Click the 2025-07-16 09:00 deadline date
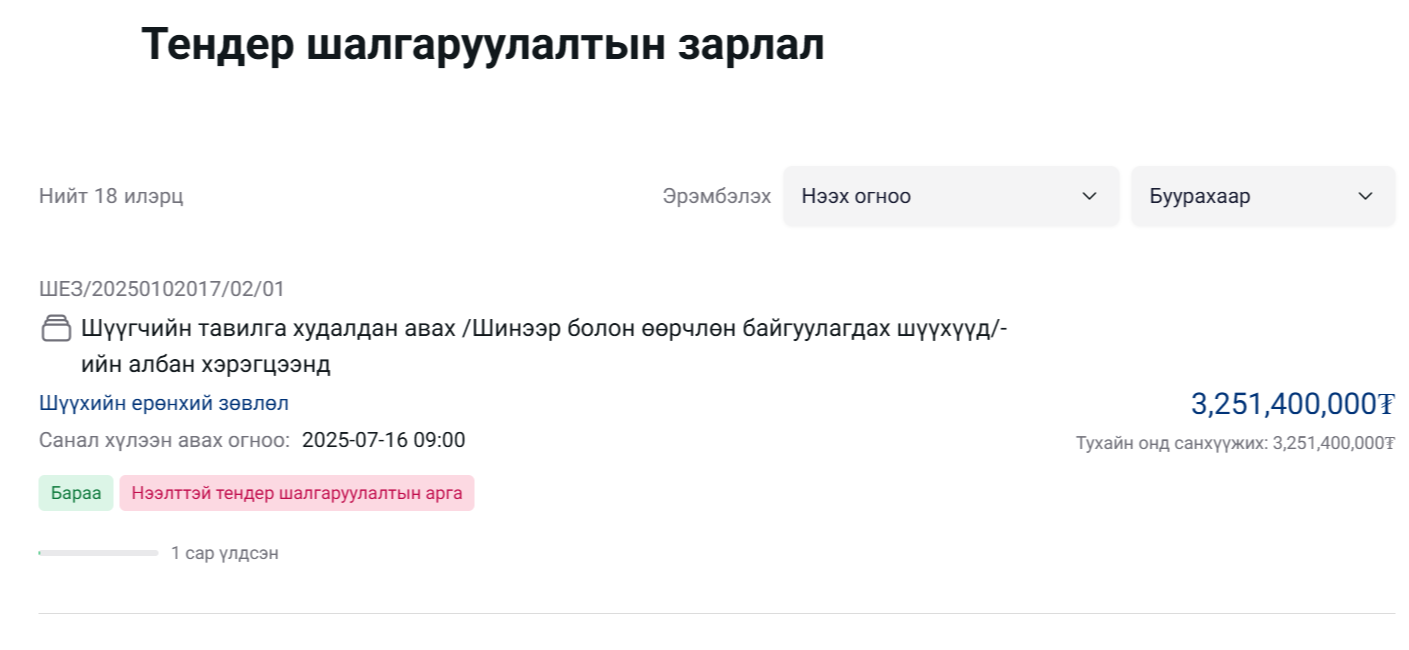This screenshot has height=650, width=1409. [x=384, y=440]
